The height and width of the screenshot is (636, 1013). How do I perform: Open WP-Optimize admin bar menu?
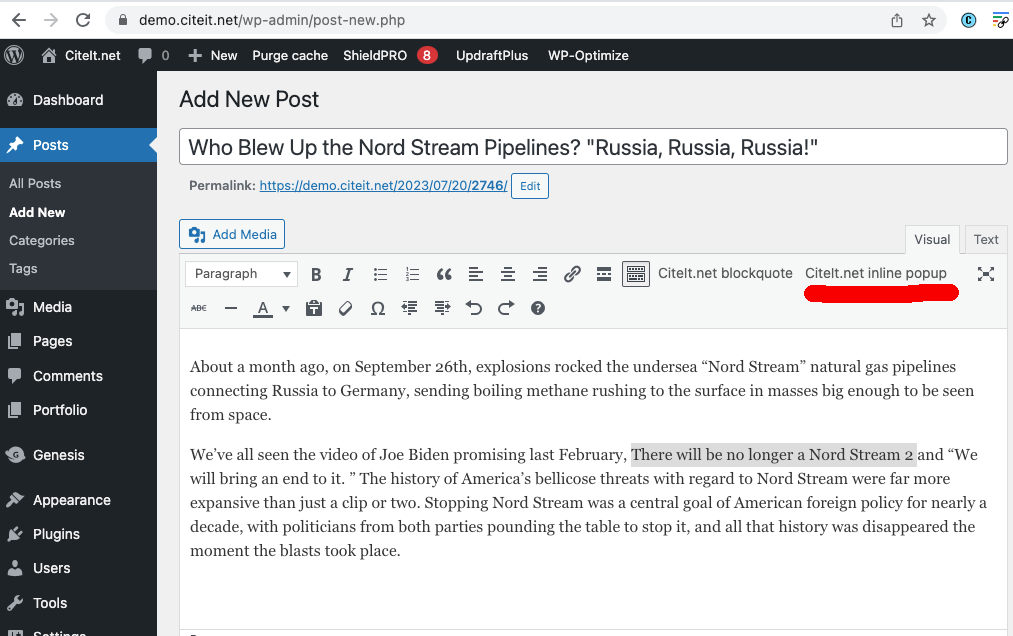click(588, 56)
